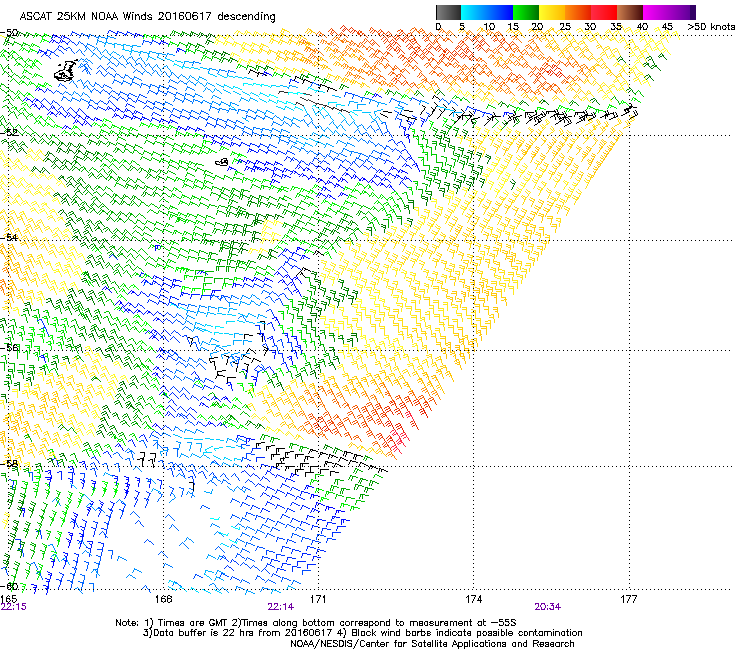740x650 pixels.
Task: Click the purple '22:14' swath time
Action: (x=280, y=607)
